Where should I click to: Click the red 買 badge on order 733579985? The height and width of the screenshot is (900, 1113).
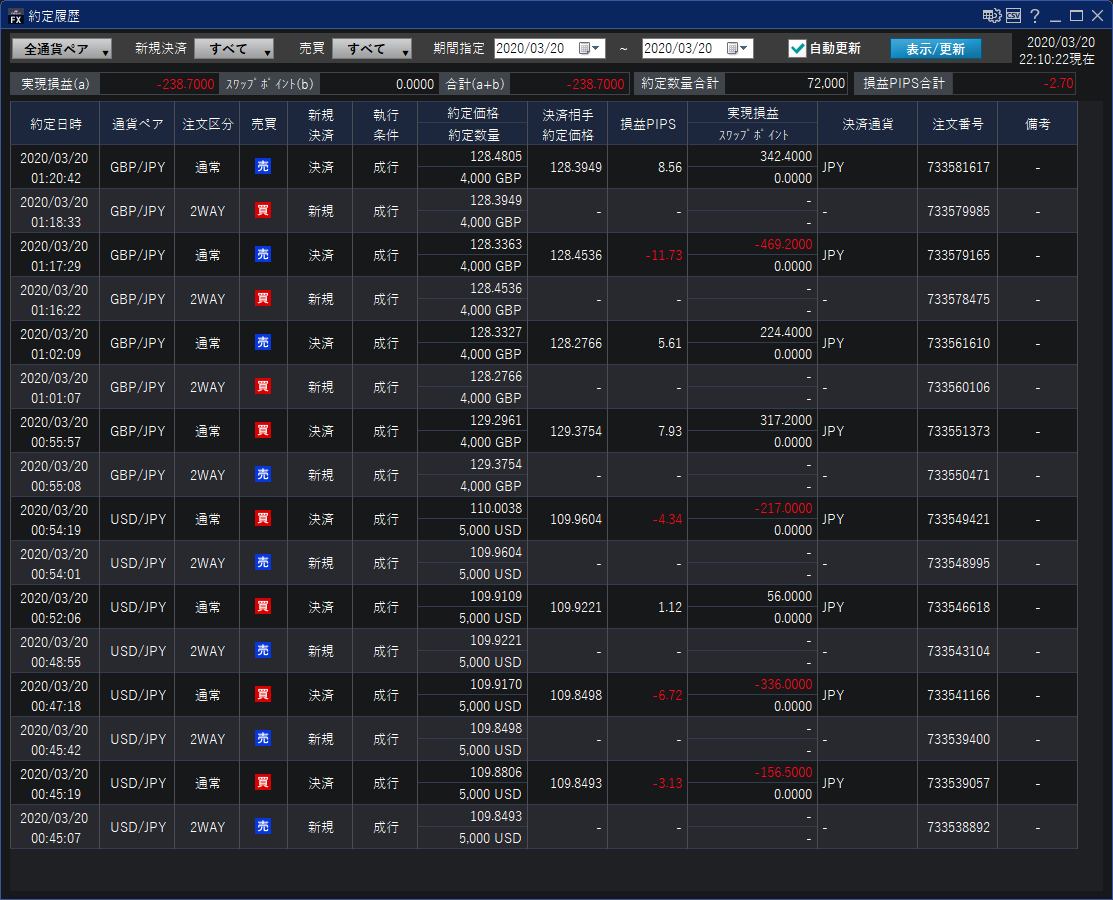pos(263,211)
